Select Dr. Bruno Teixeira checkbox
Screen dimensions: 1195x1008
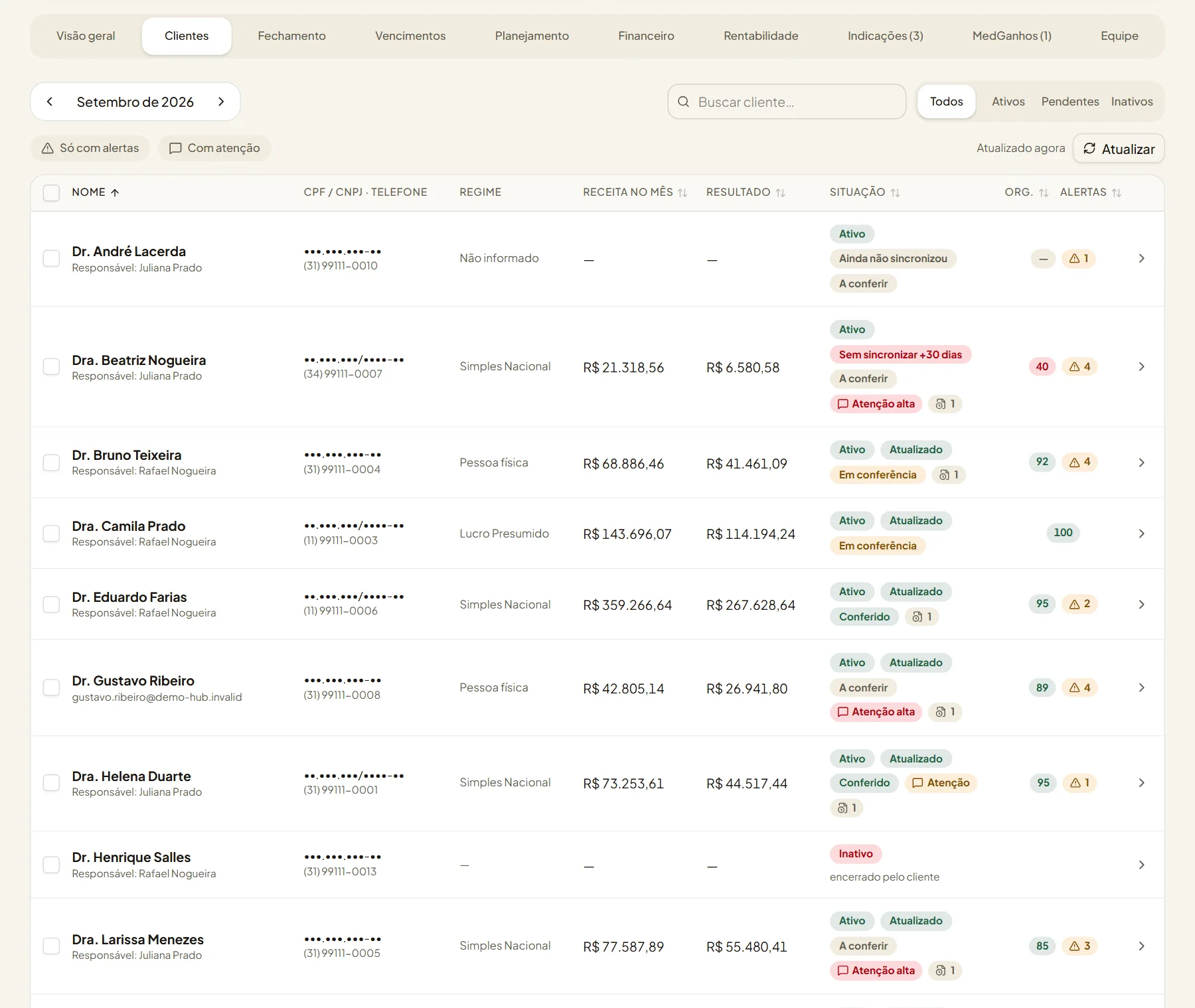51,463
